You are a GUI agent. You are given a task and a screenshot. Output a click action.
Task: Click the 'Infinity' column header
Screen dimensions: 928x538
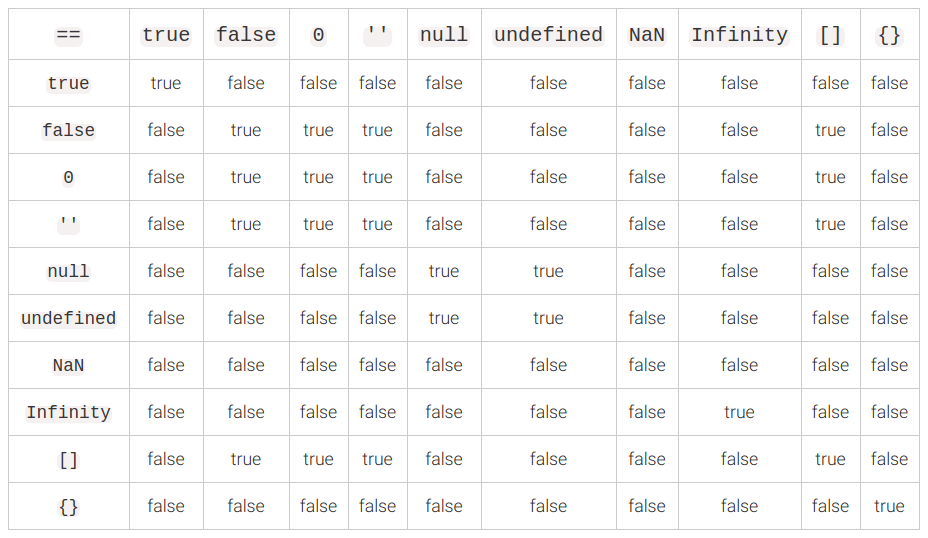(739, 35)
